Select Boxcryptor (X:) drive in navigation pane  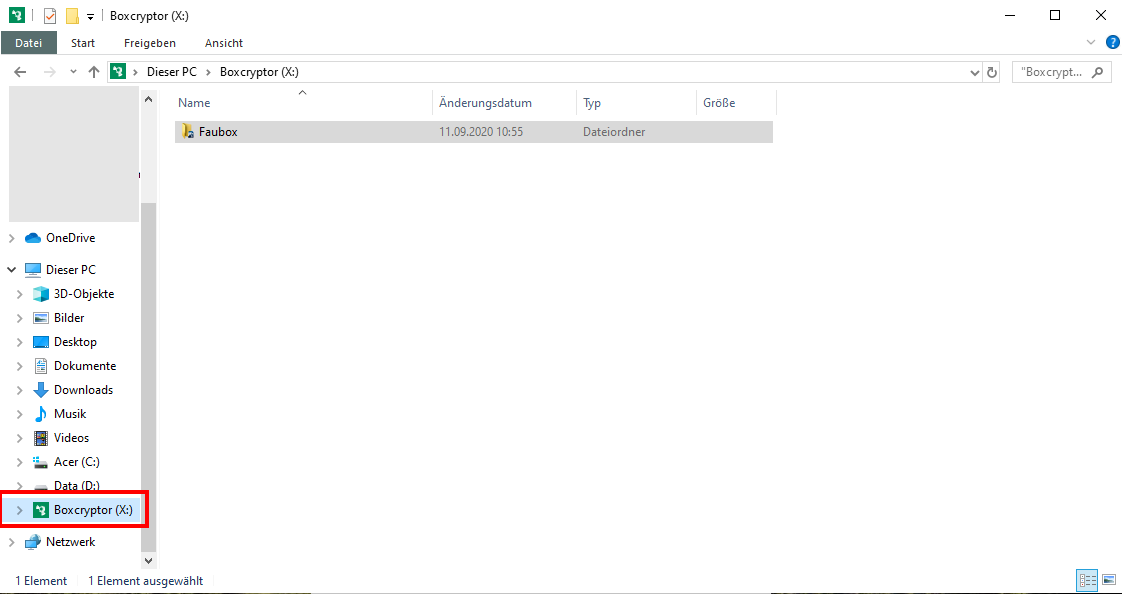(93, 510)
